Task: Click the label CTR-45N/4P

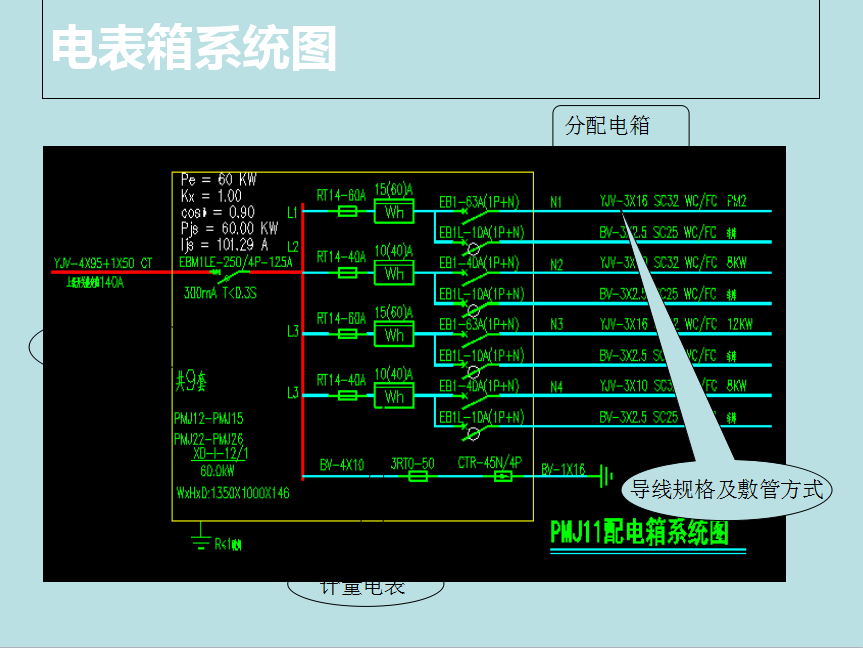Action: pos(490,462)
